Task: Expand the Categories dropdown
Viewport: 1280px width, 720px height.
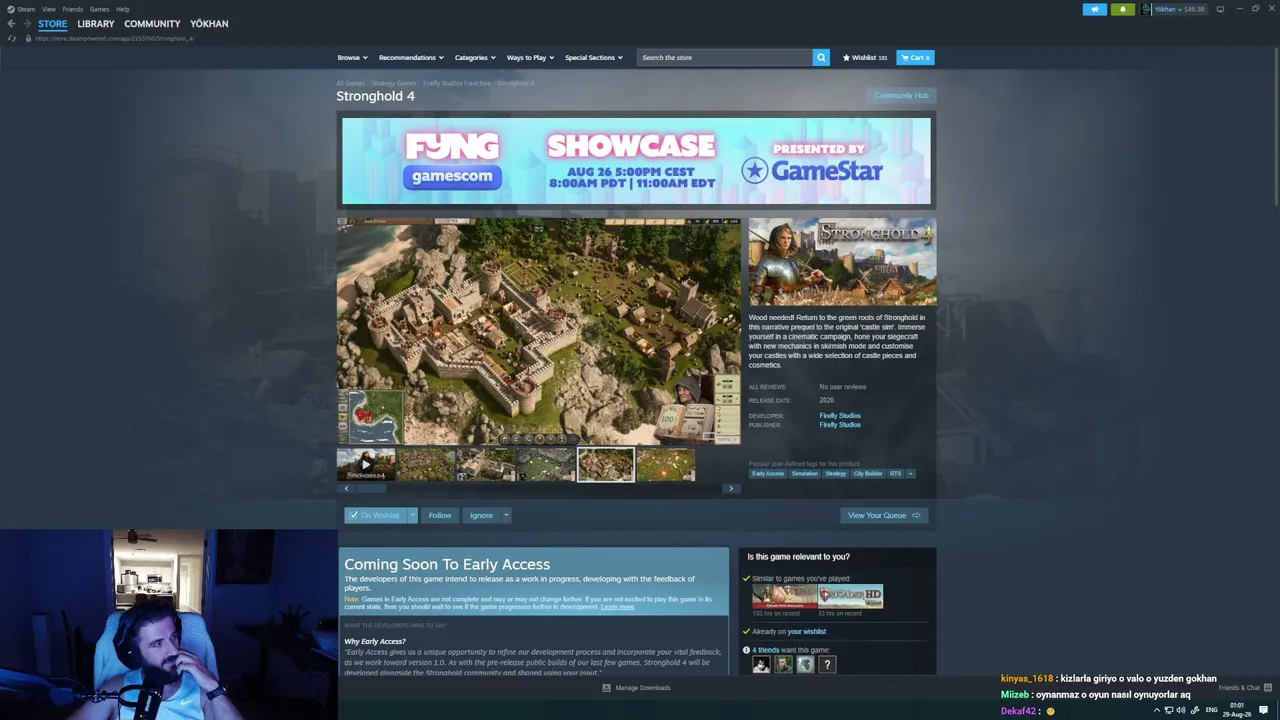Action: pyautogui.click(x=475, y=58)
